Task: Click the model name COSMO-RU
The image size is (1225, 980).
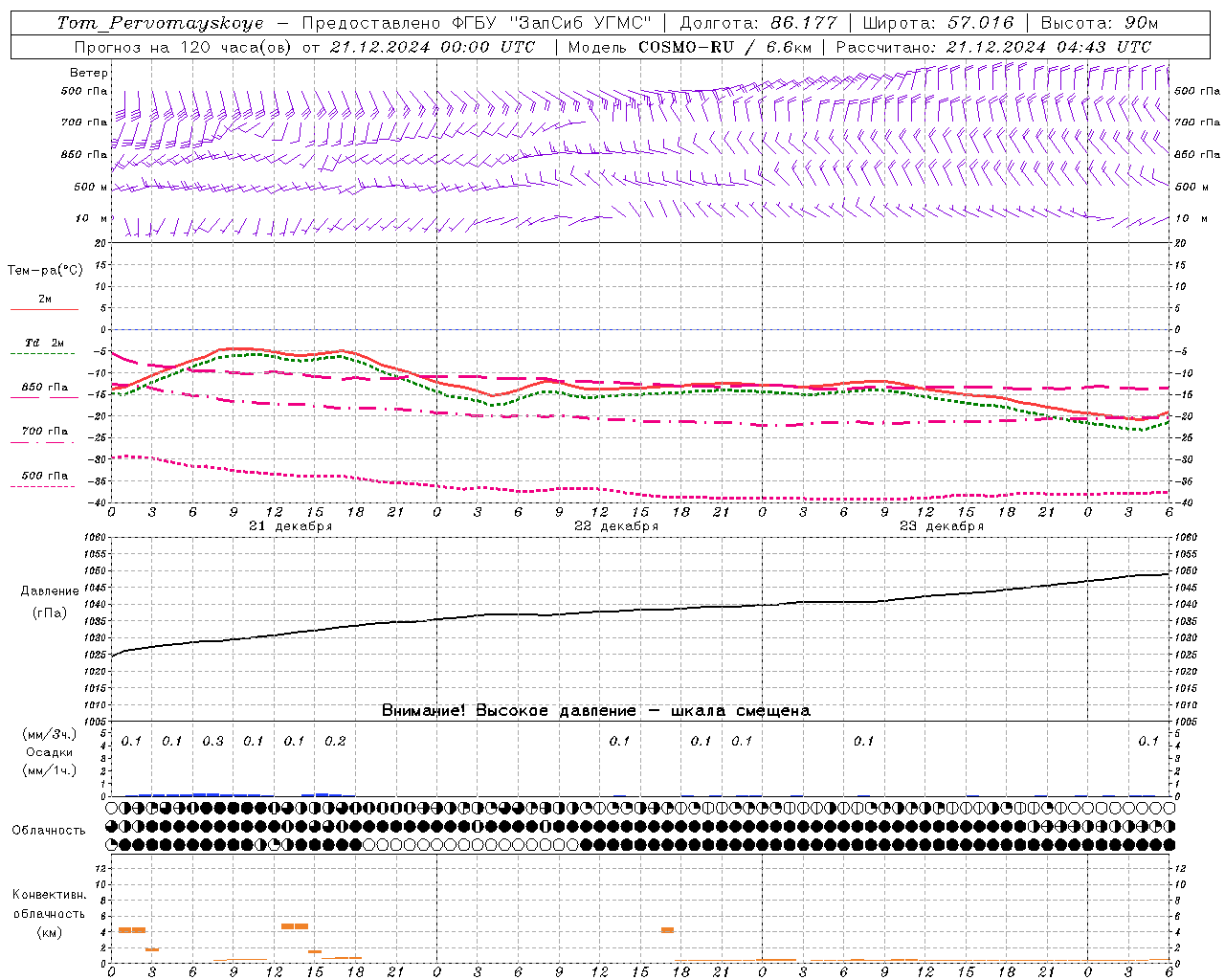Action: (686, 47)
